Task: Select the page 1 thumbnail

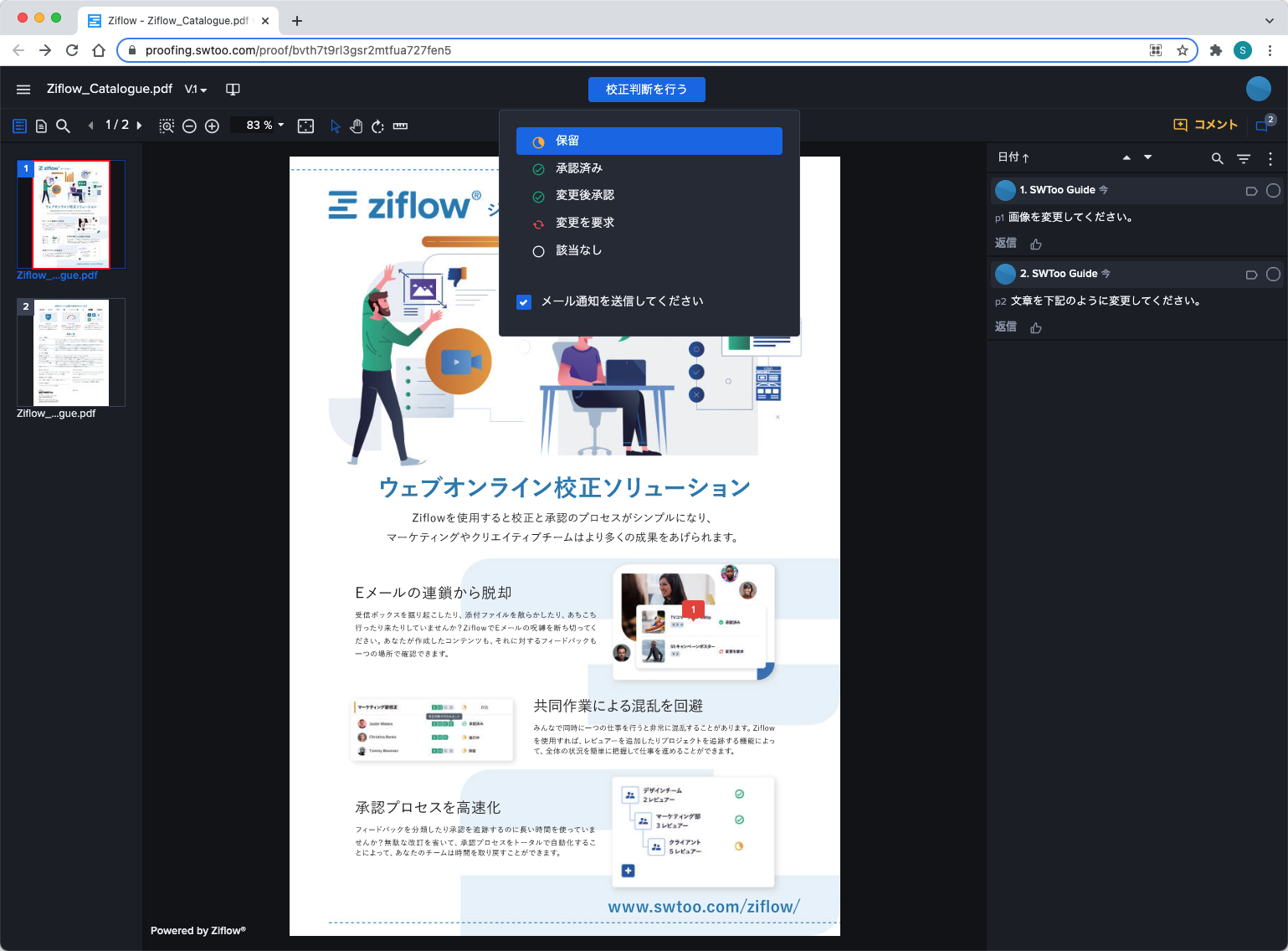Action: pos(71,214)
